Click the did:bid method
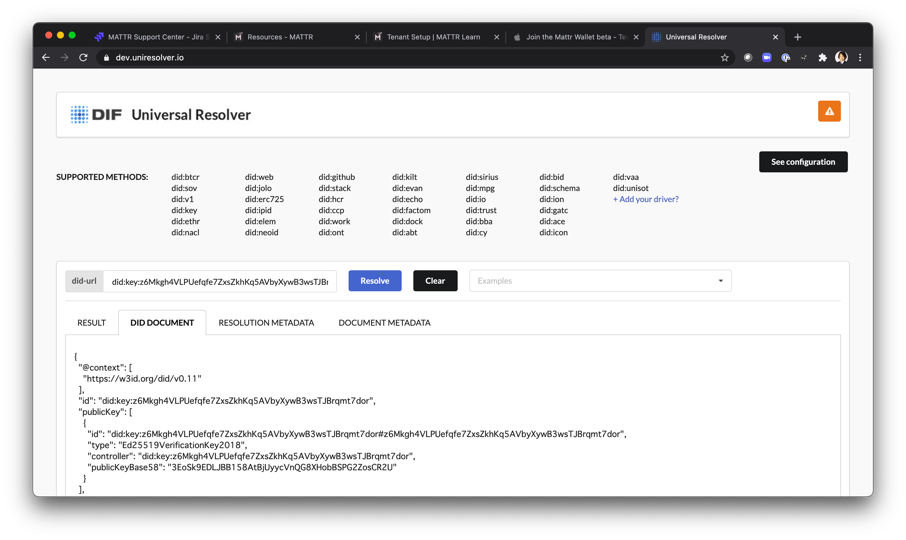This screenshot has width=906, height=540. [551, 177]
